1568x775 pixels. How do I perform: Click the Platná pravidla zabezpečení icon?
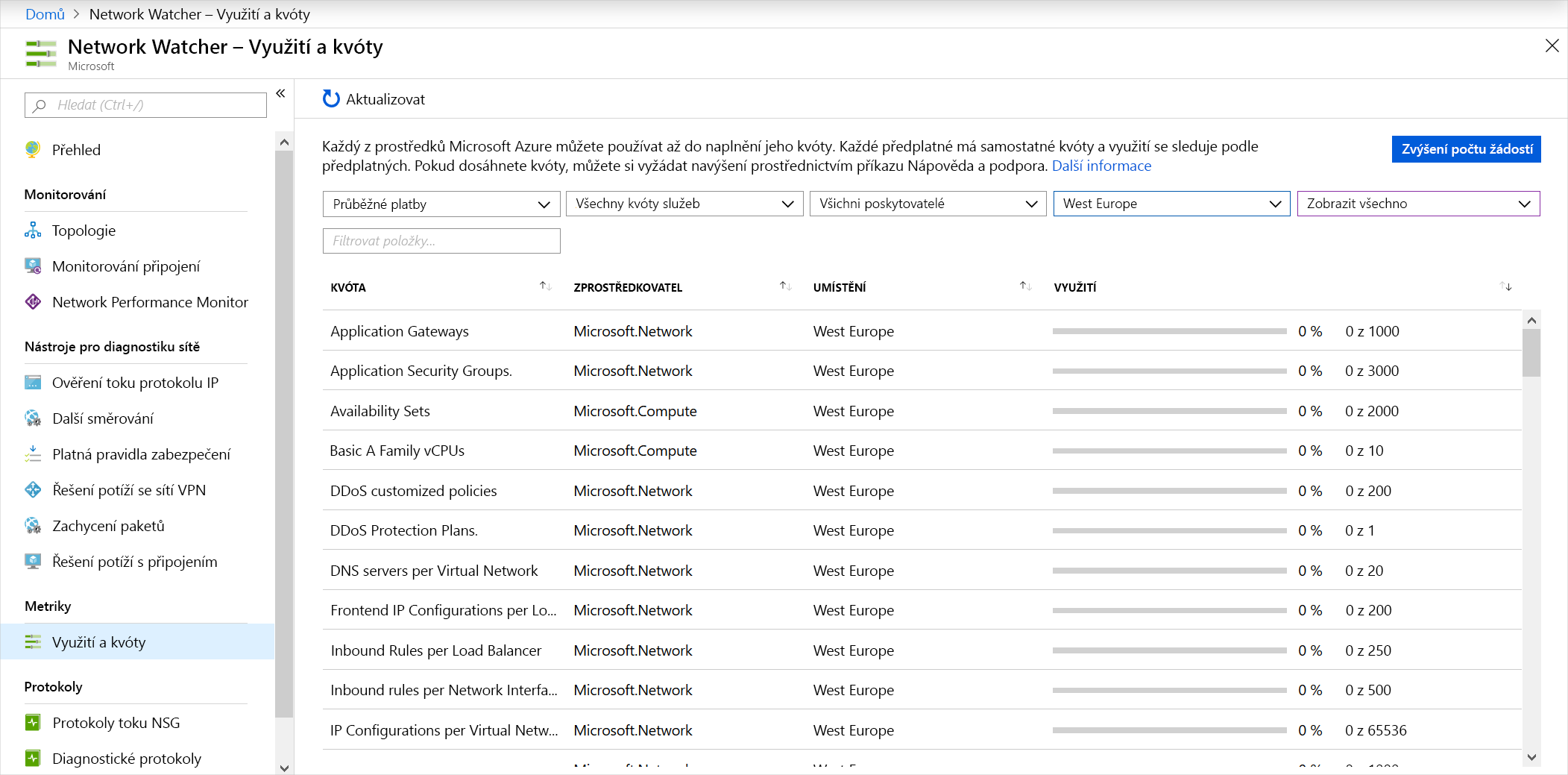point(33,454)
